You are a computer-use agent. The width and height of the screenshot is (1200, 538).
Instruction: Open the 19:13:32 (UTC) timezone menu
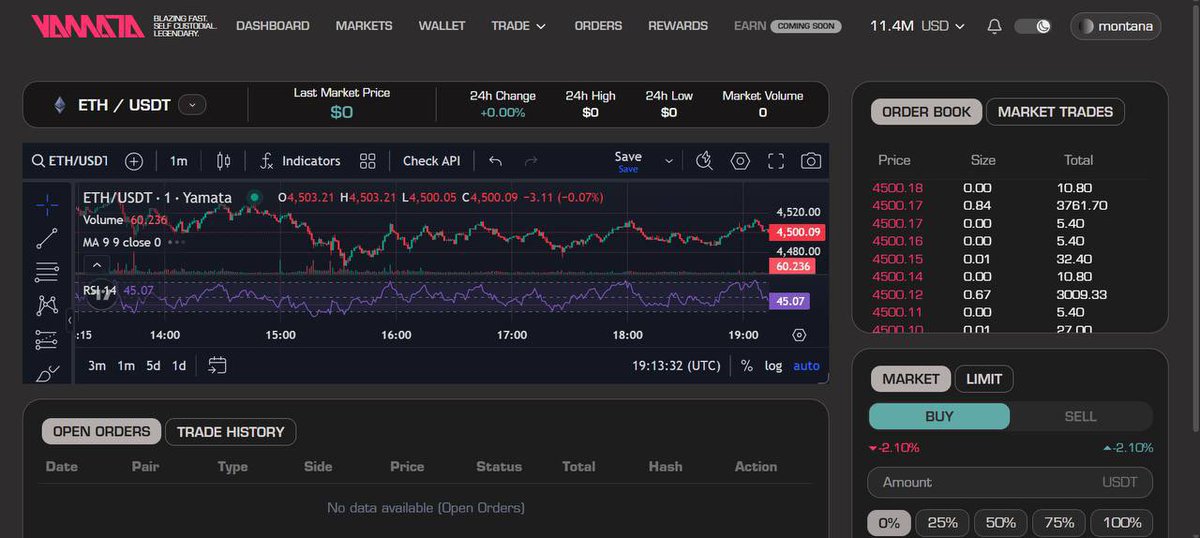click(676, 366)
